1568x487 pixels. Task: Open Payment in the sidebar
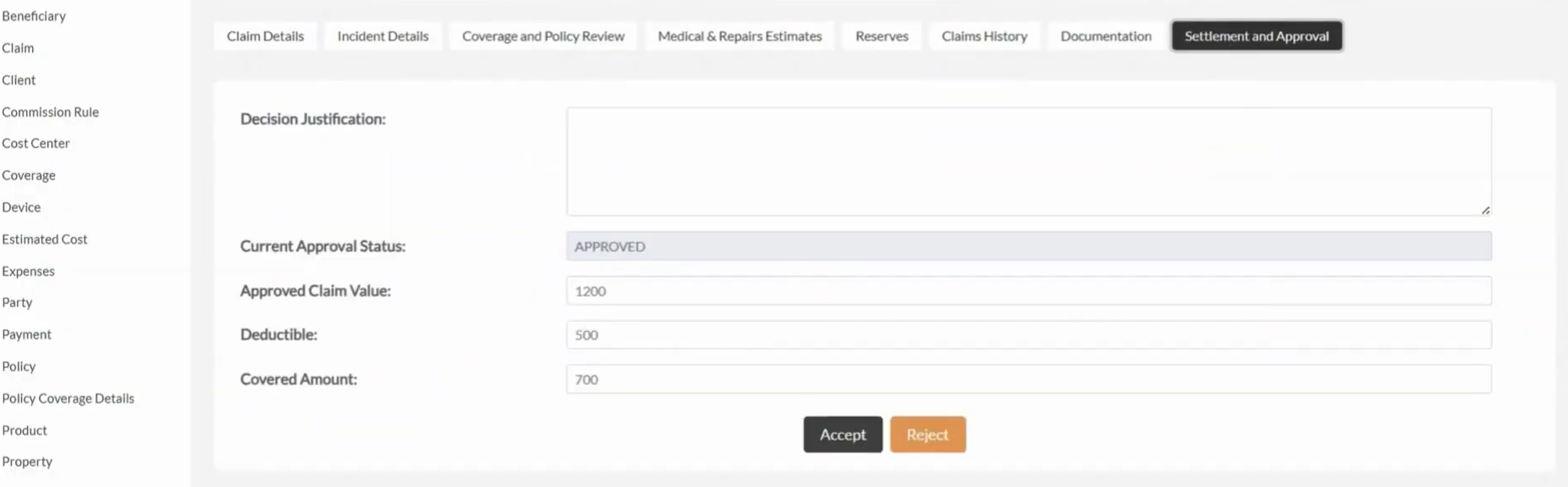[26, 334]
